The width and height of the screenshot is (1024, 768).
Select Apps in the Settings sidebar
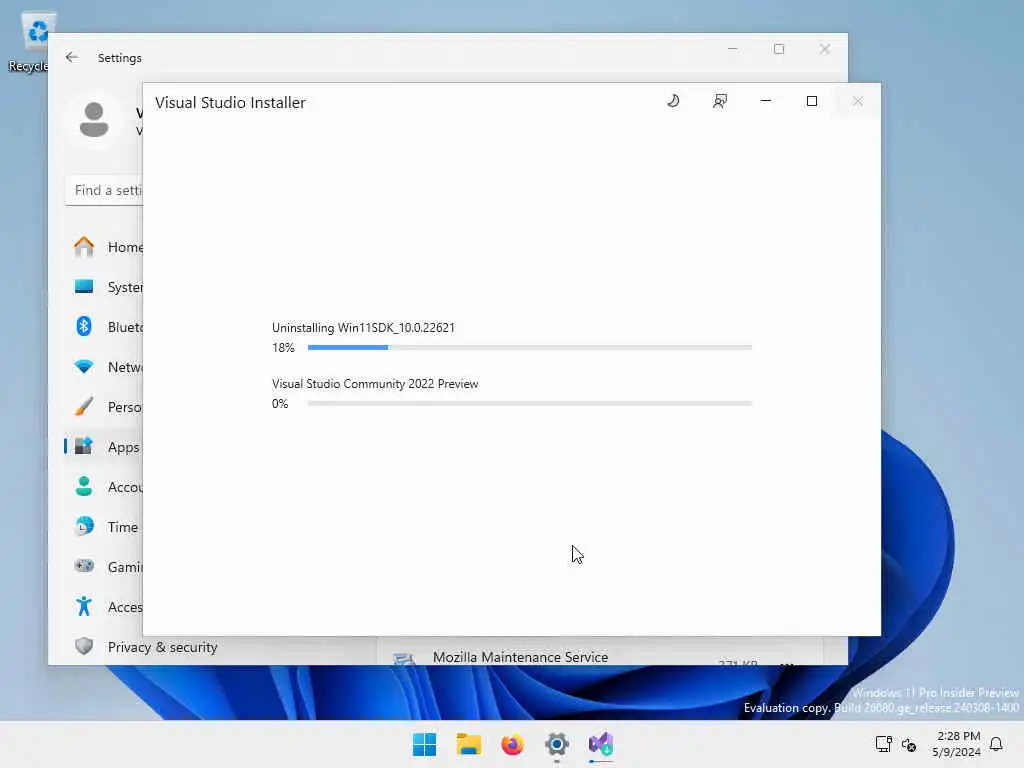click(104, 447)
